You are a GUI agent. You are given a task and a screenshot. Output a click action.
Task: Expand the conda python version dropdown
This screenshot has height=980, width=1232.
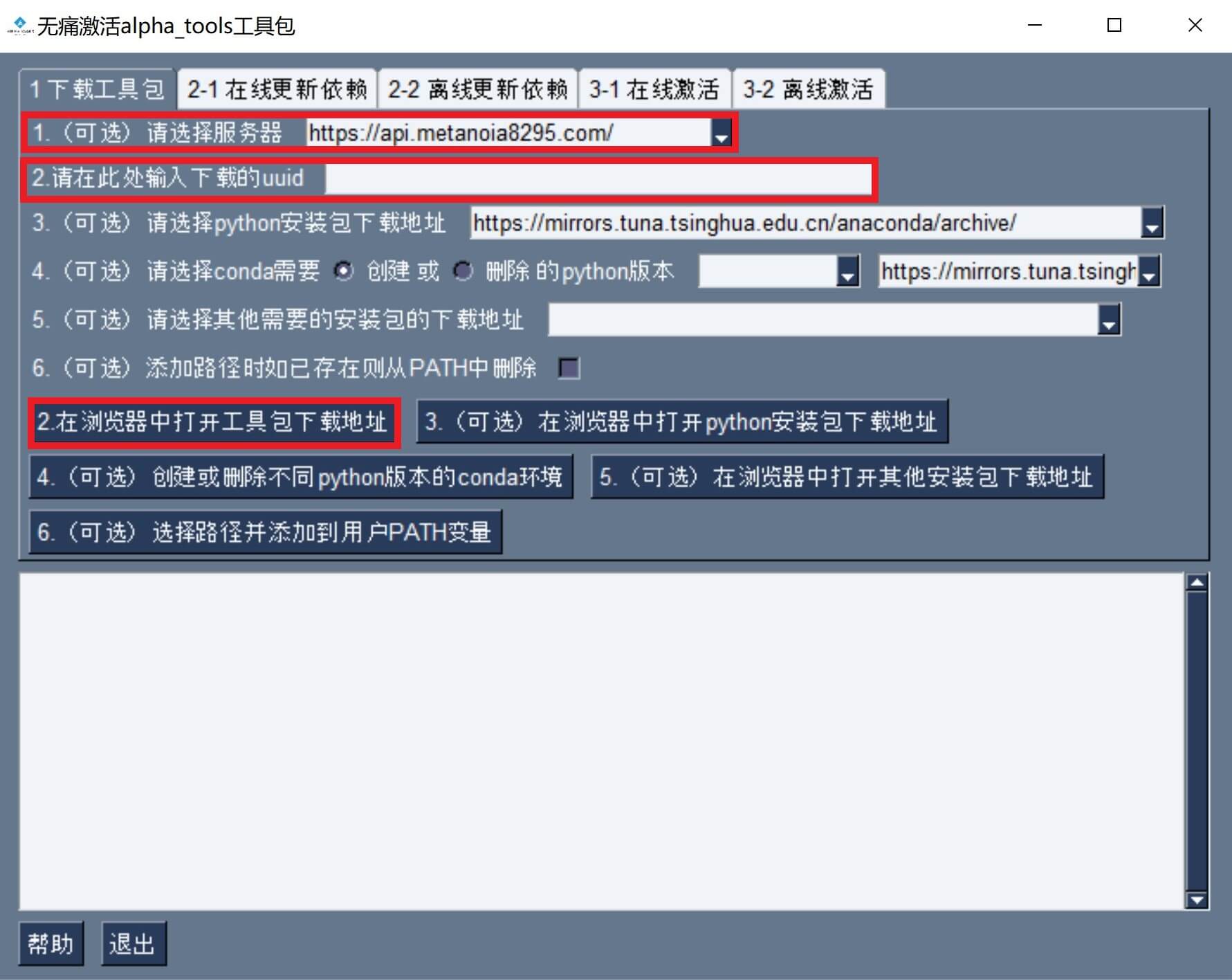pyautogui.click(x=847, y=271)
